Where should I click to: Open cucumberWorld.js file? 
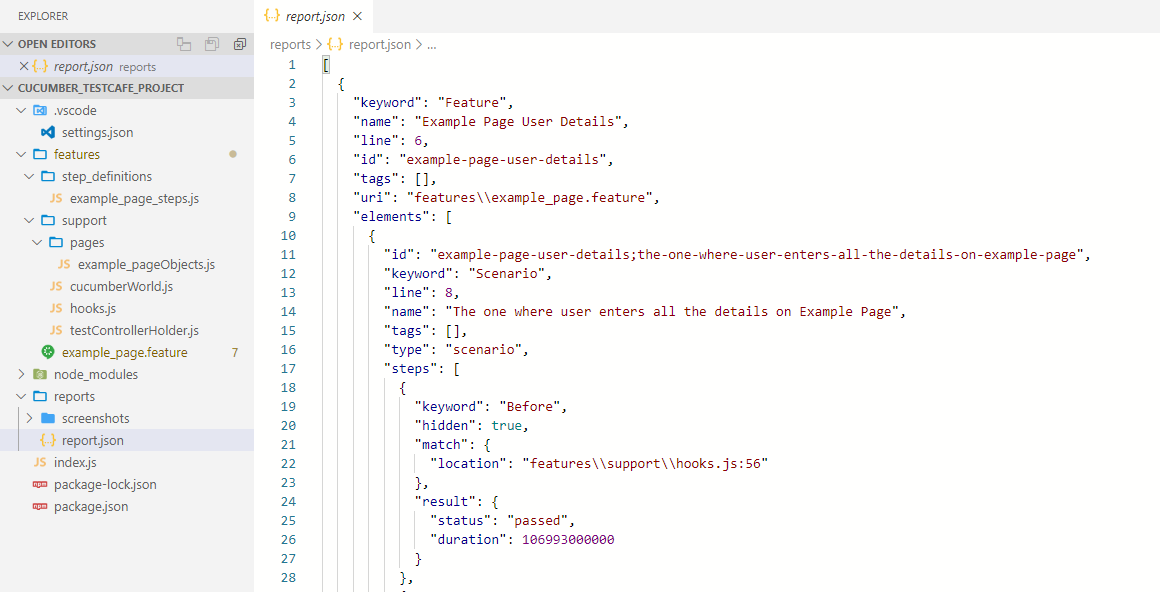(x=121, y=286)
